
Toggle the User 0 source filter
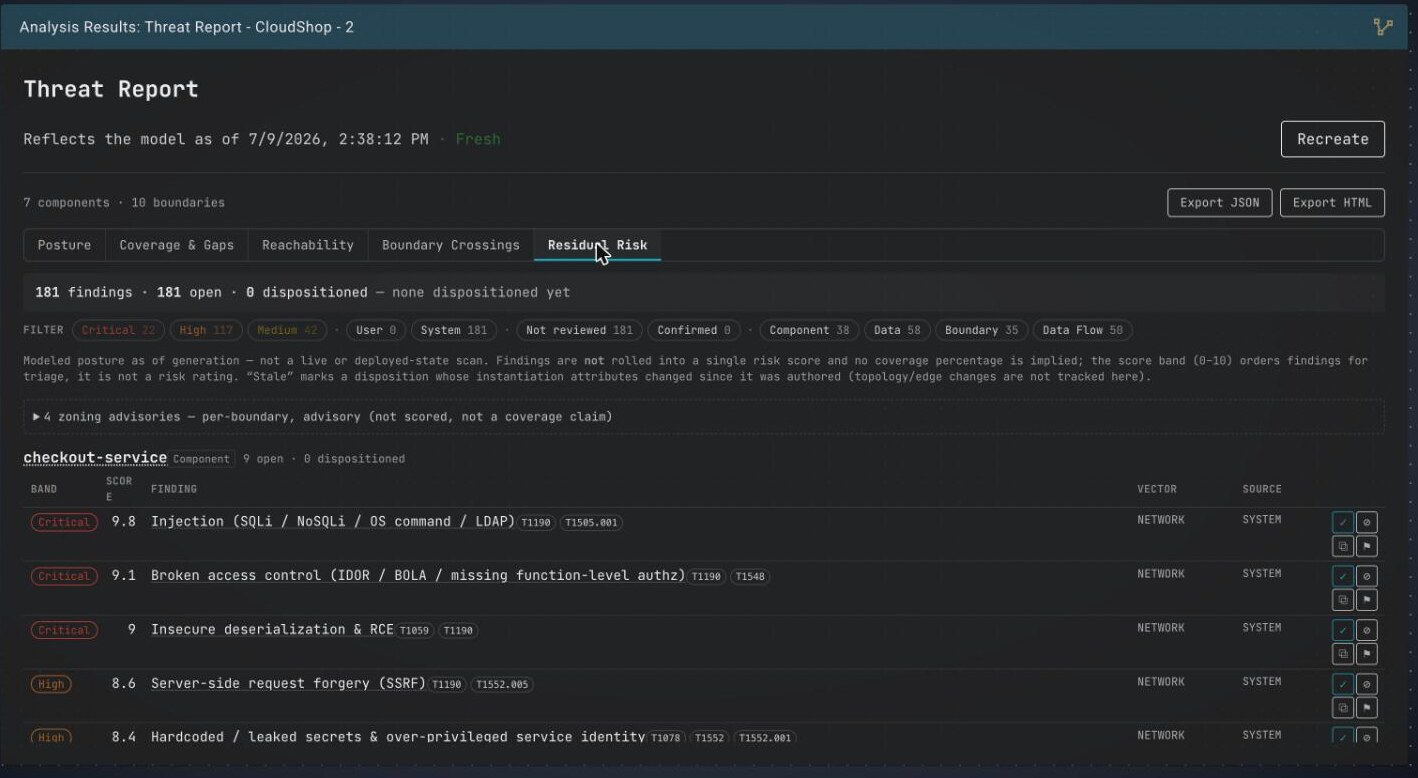pyautogui.click(x=376, y=330)
